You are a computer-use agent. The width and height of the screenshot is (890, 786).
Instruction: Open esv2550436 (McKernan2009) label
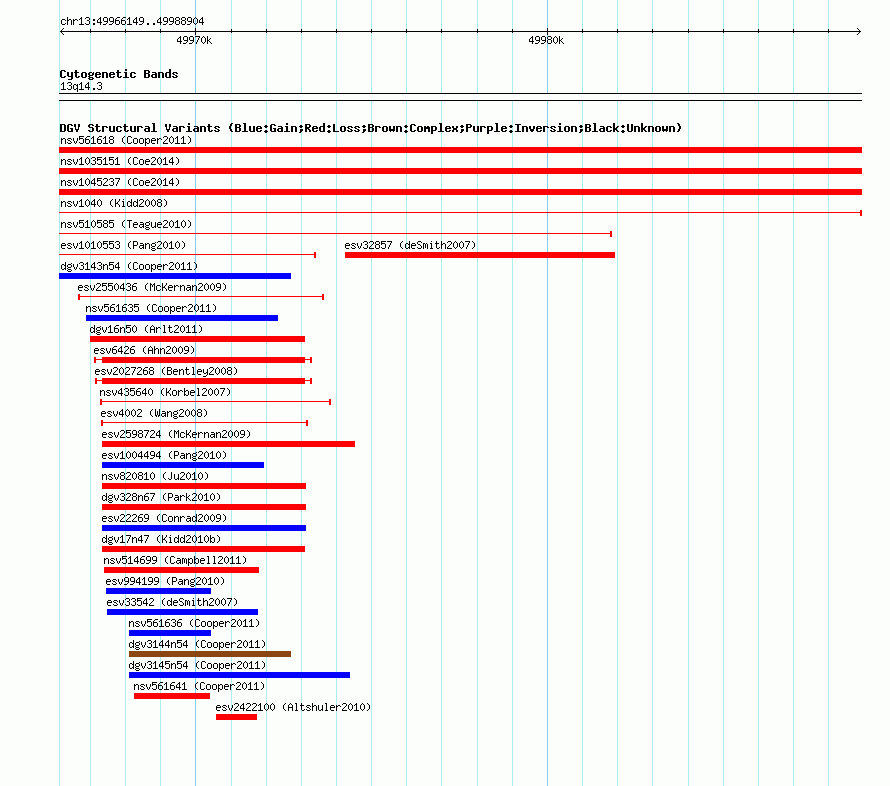pyautogui.click(x=152, y=287)
